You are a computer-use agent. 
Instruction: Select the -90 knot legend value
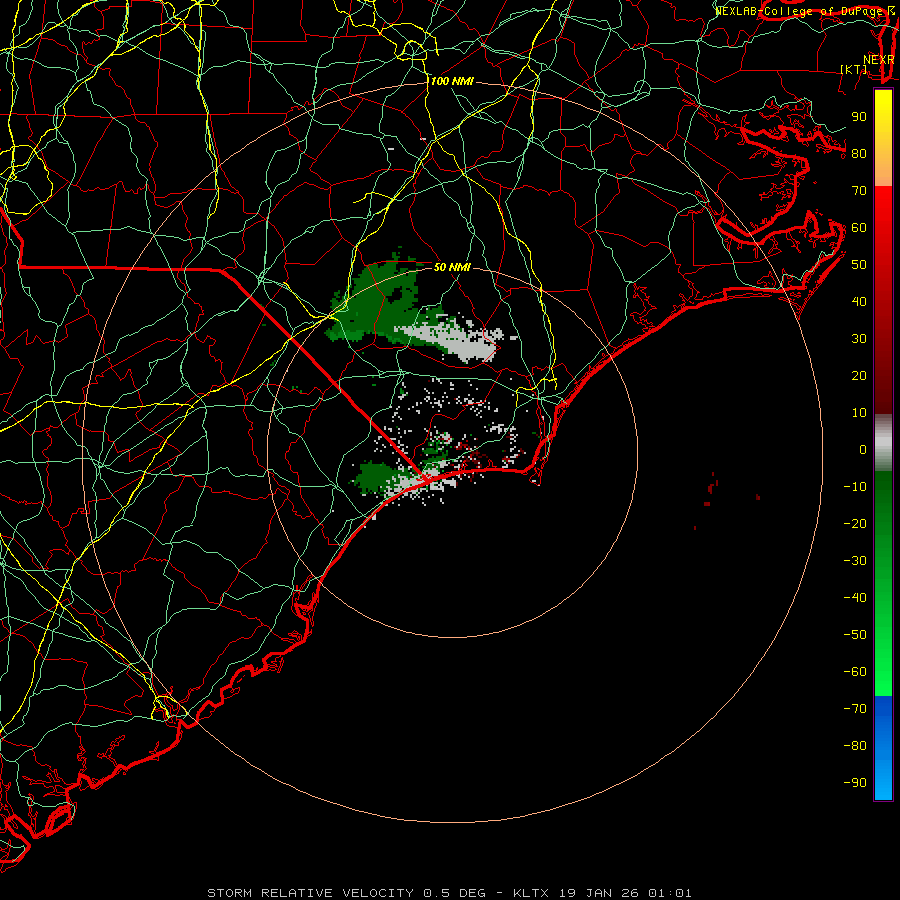(x=855, y=783)
